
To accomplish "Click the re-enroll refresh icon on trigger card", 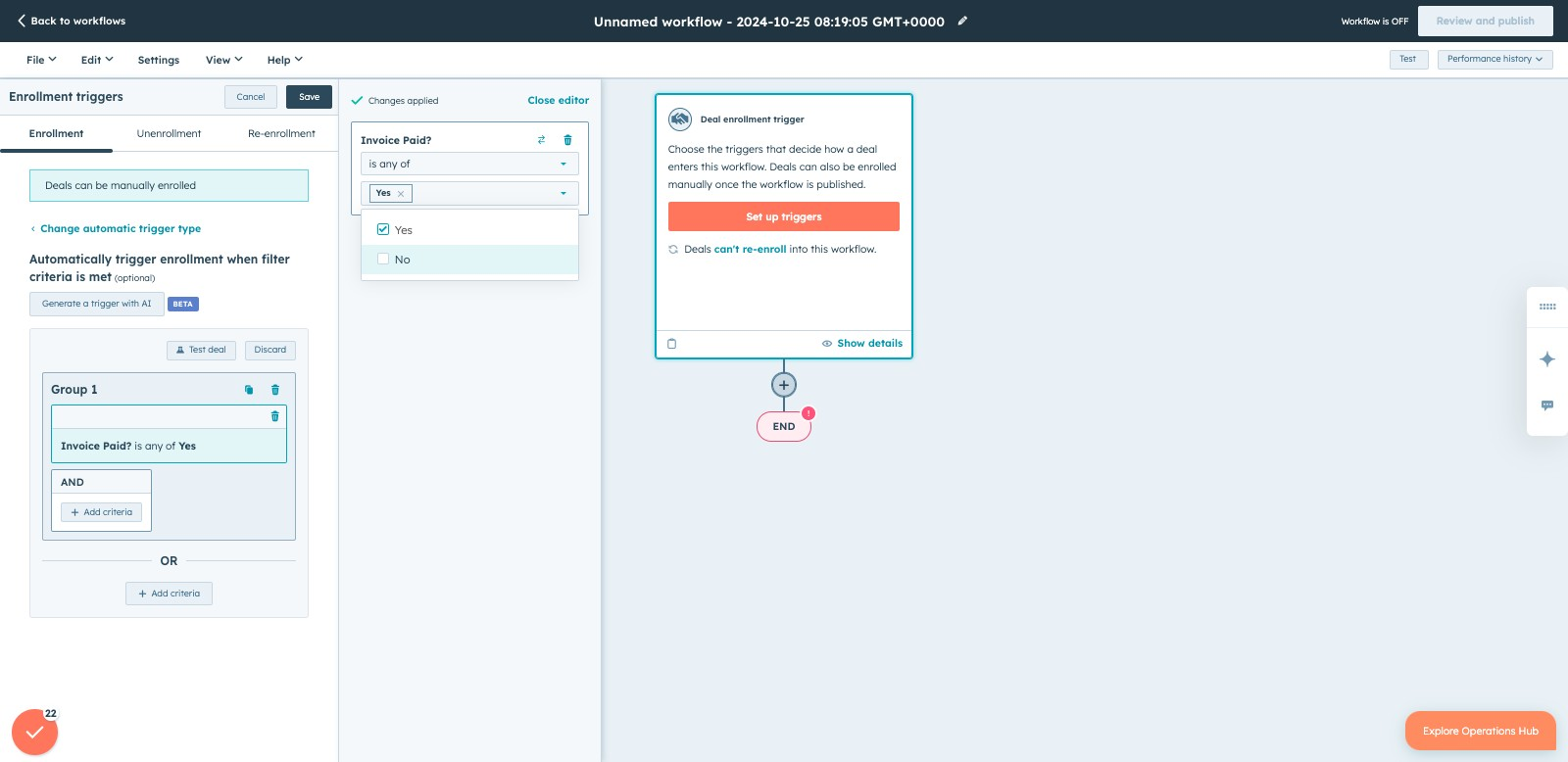I will (673, 250).
